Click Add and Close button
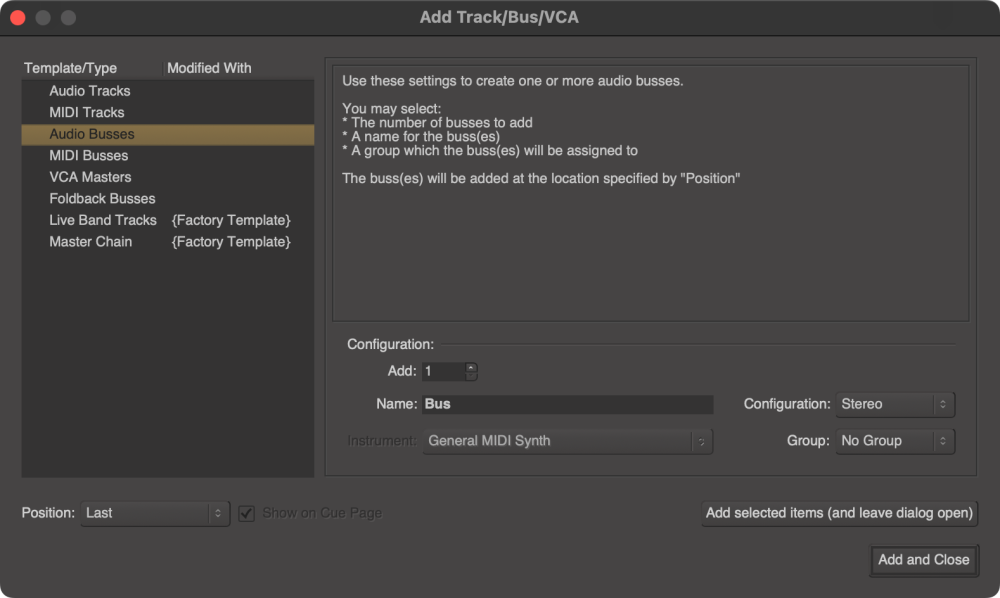Screen dimensions: 1000x598 pyautogui.click(x=923, y=560)
